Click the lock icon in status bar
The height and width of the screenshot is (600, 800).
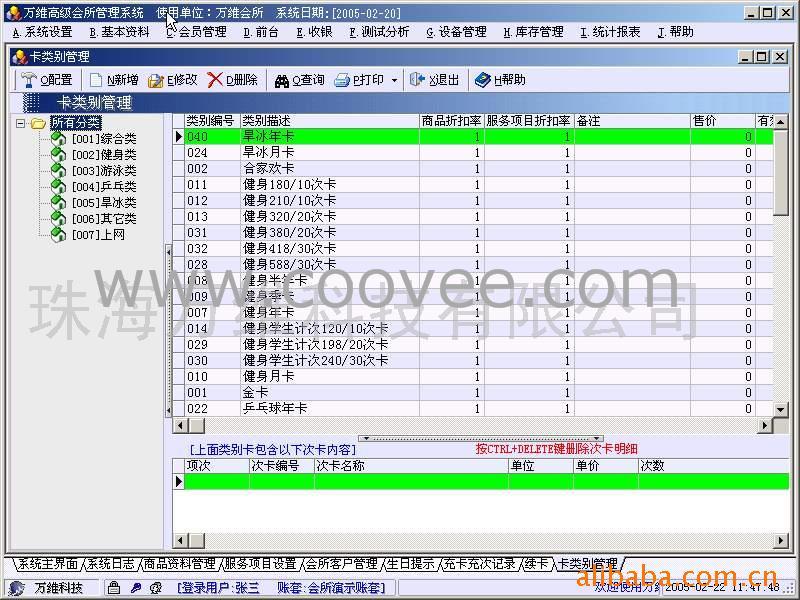pyautogui.click(x=114, y=588)
